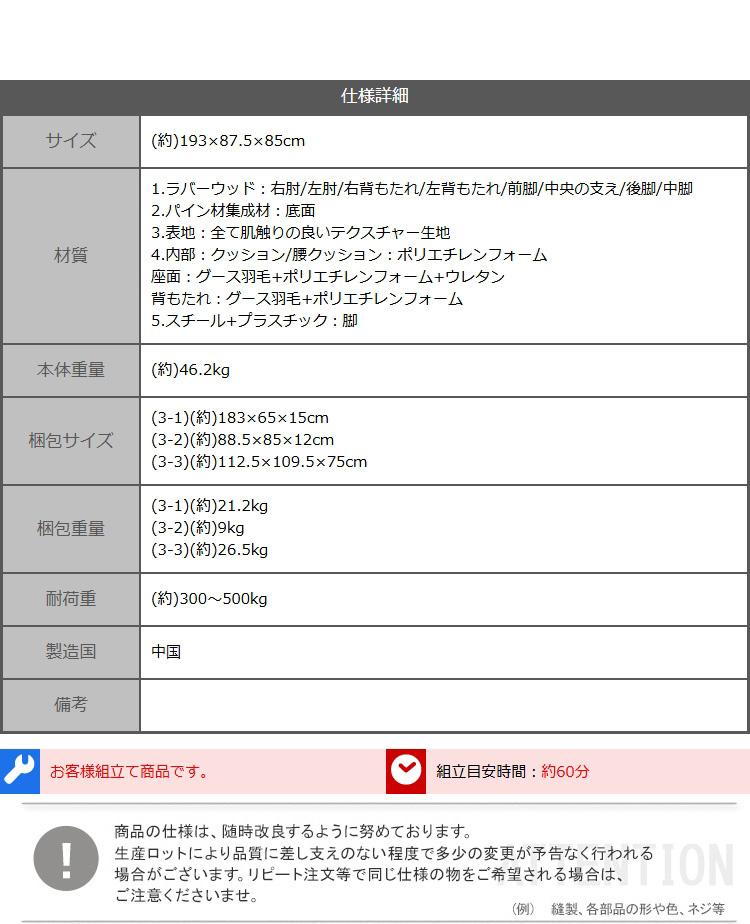Click the スチール+プラスチック leg material line
This screenshot has height=924, width=750.
tap(254, 321)
